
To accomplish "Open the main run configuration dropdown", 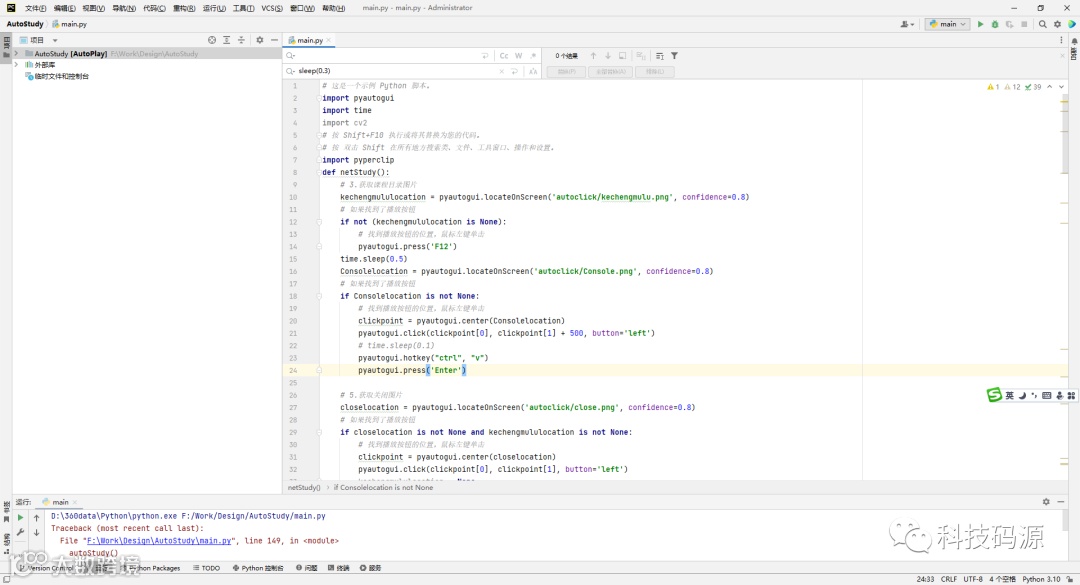I will 947,24.
